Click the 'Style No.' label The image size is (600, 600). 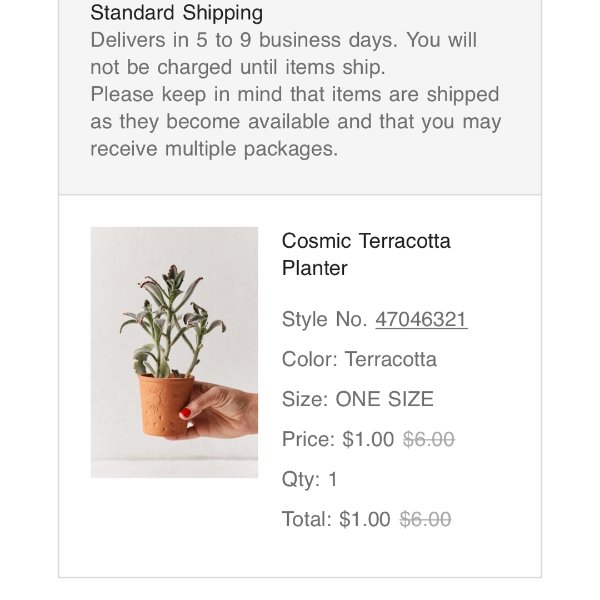pyautogui.click(x=325, y=319)
